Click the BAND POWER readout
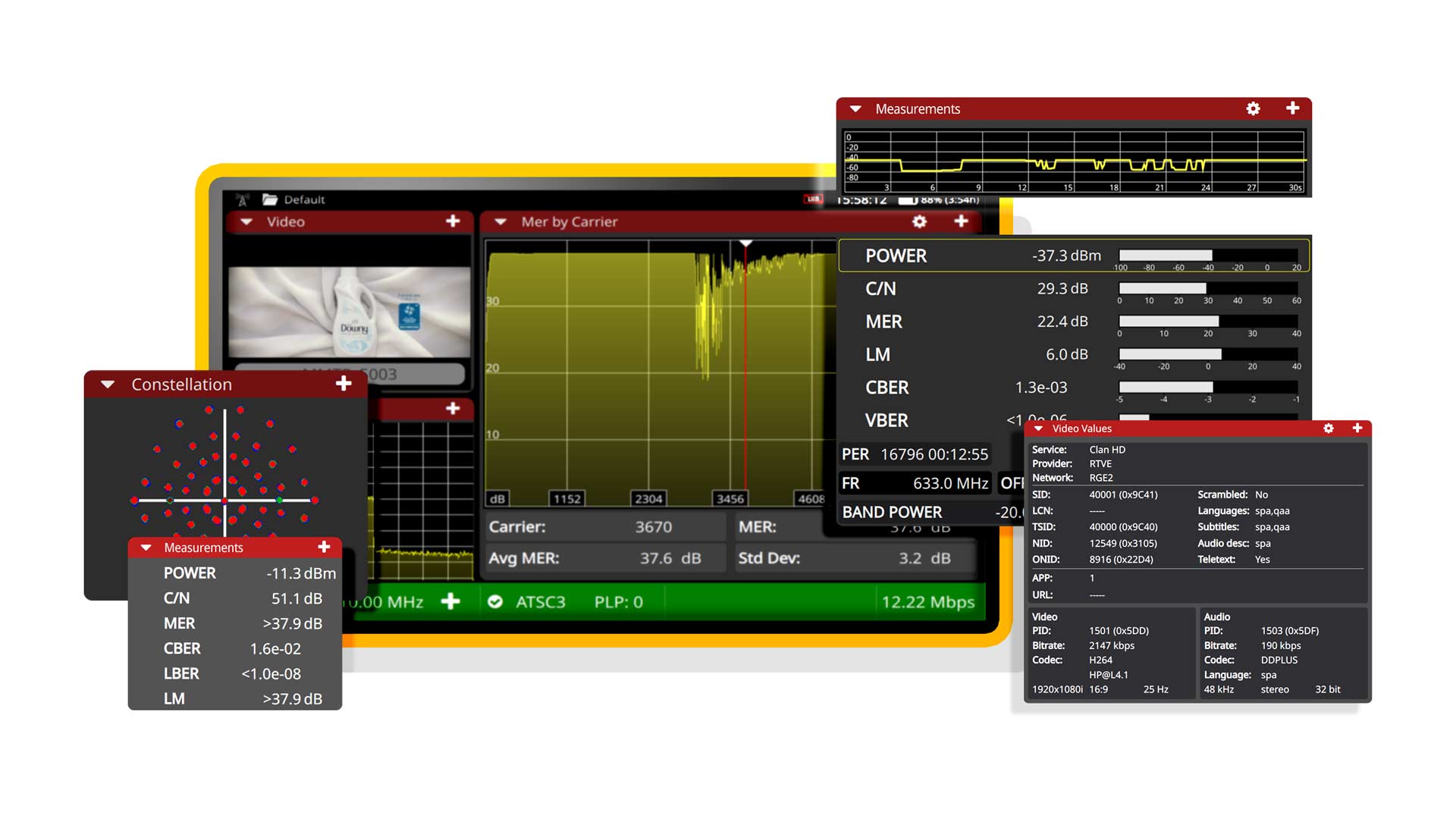The width and height of the screenshot is (1456, 819). (x=931, y=512)
